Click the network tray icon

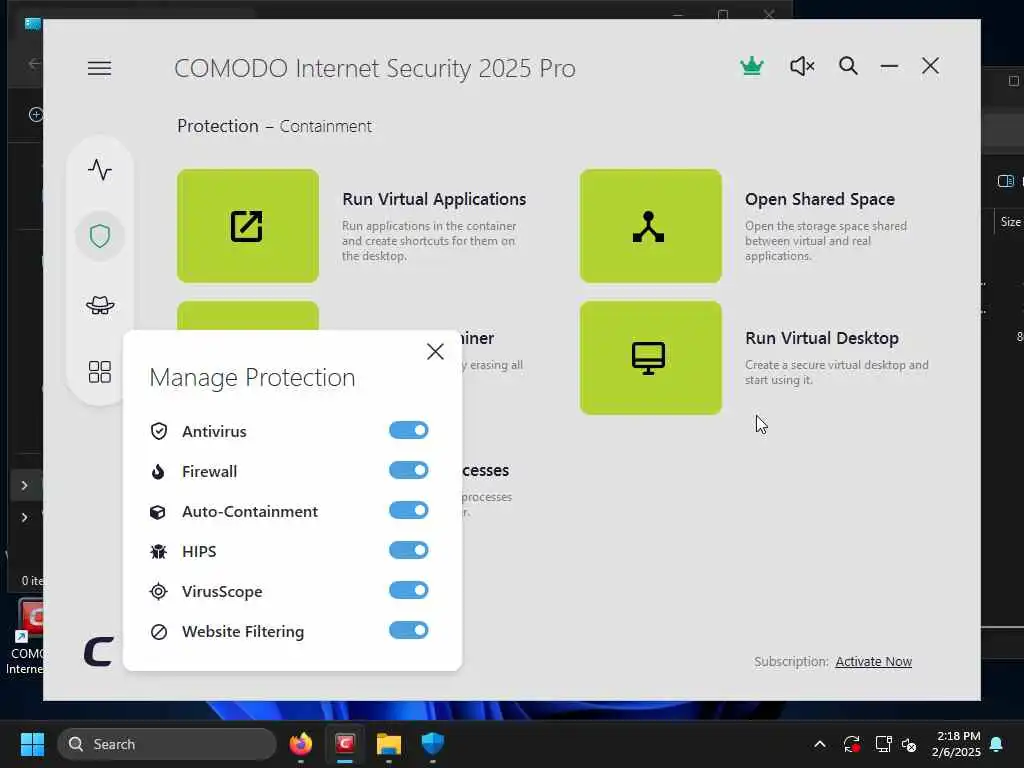click(883, 744)
